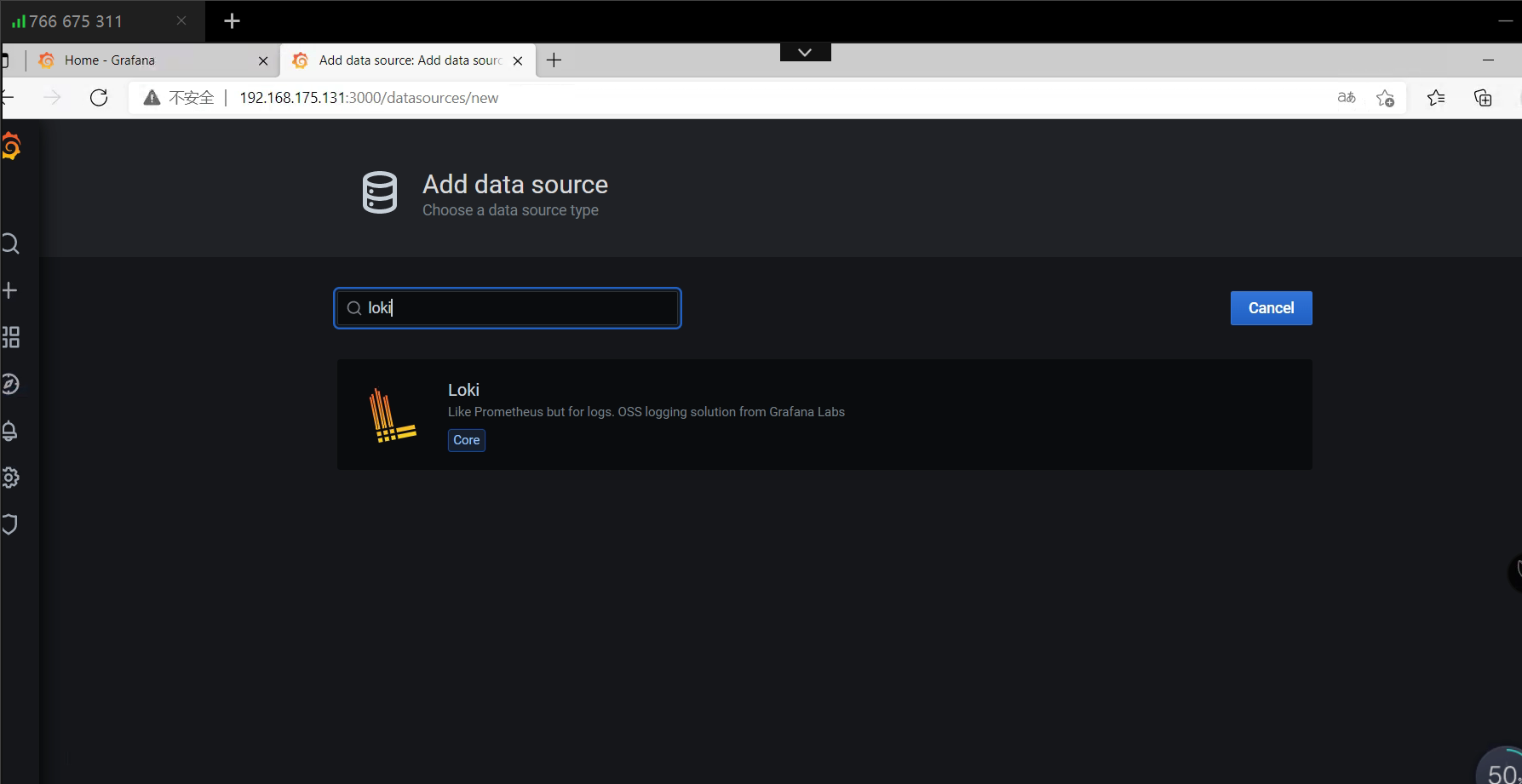Minimize the browser window
Viewport: 1522px width, 784px height.
click(x=1488, y=60)
